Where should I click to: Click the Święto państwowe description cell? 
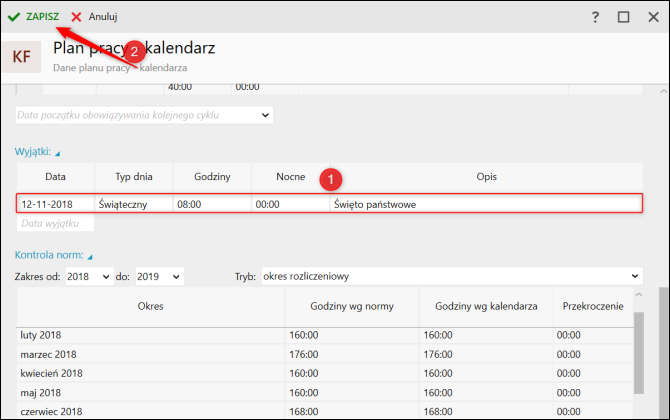pyautogui.click(x=486, y=204)
